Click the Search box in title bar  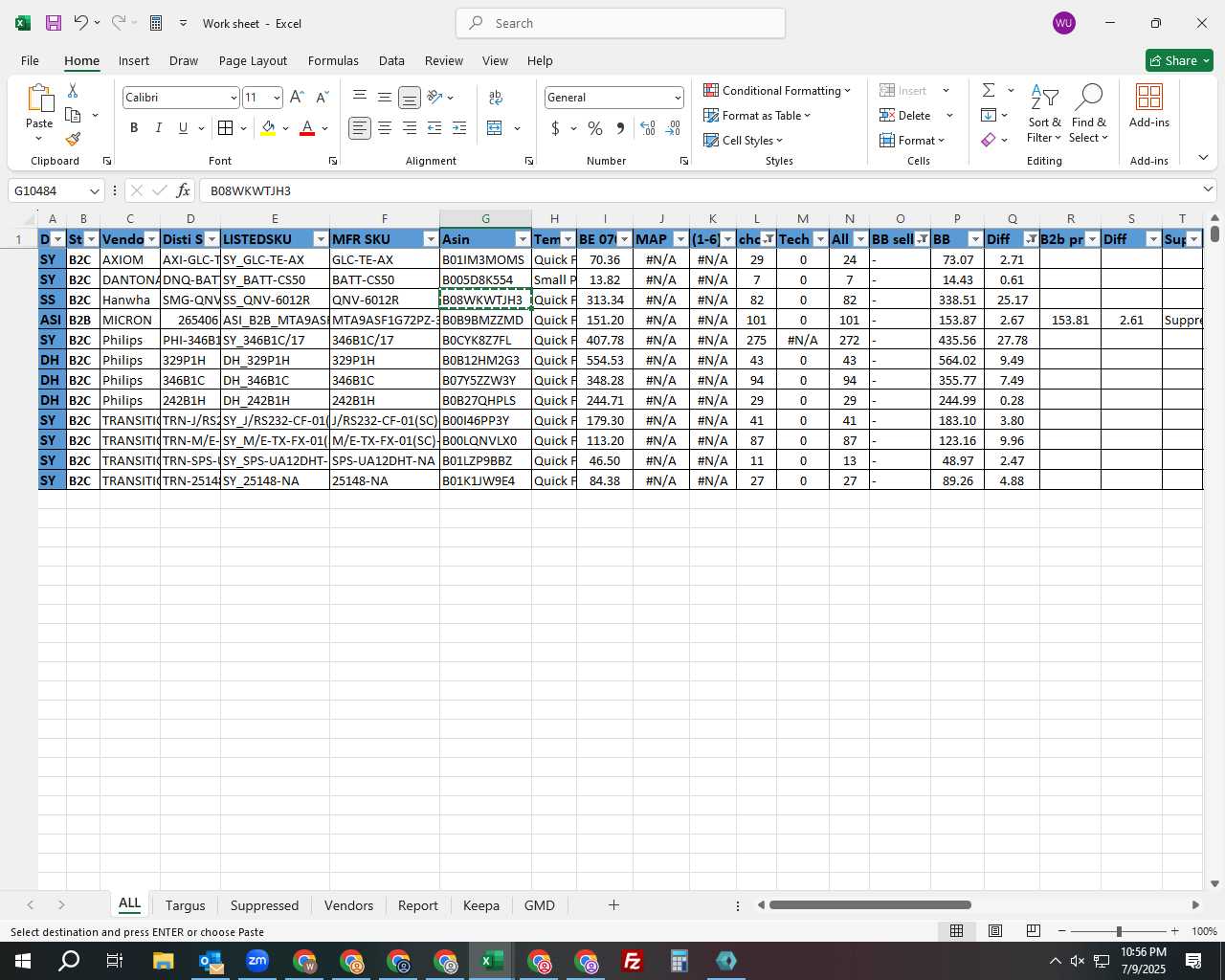(620, 23)
